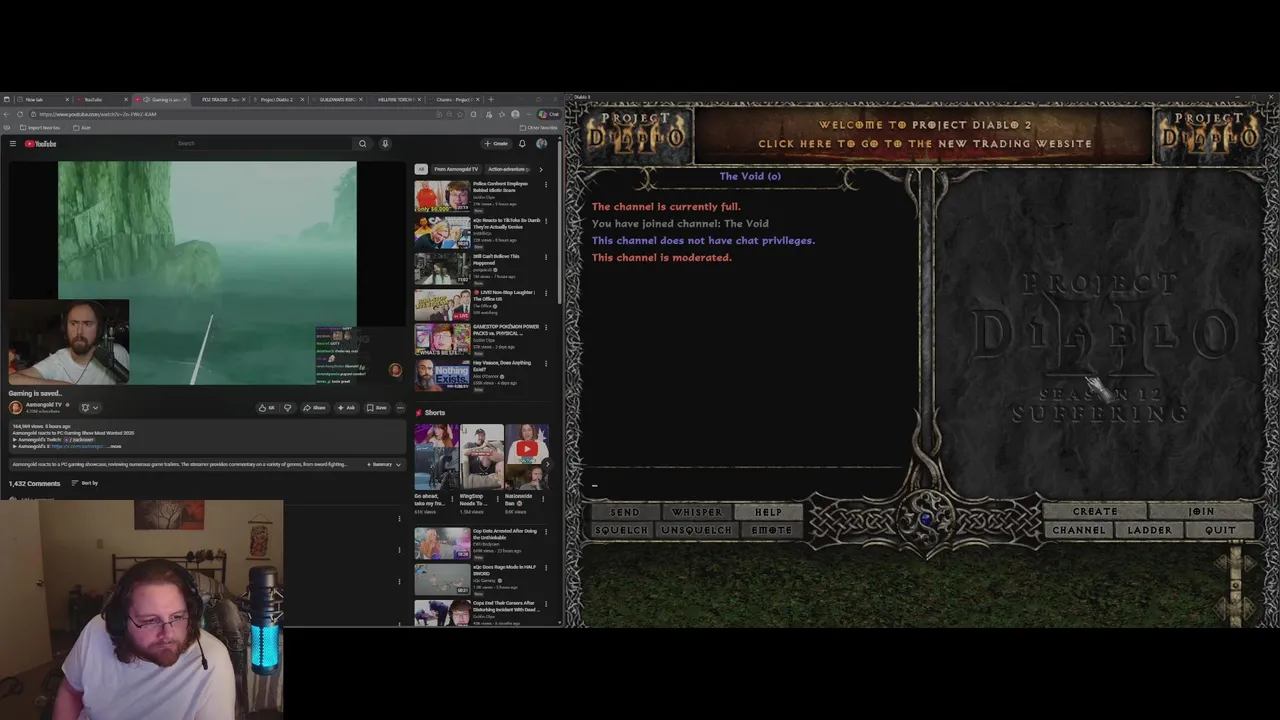Click the browser back arrow
The height and width of the screenshot is (720, 1280).
[x=7, y=114]
